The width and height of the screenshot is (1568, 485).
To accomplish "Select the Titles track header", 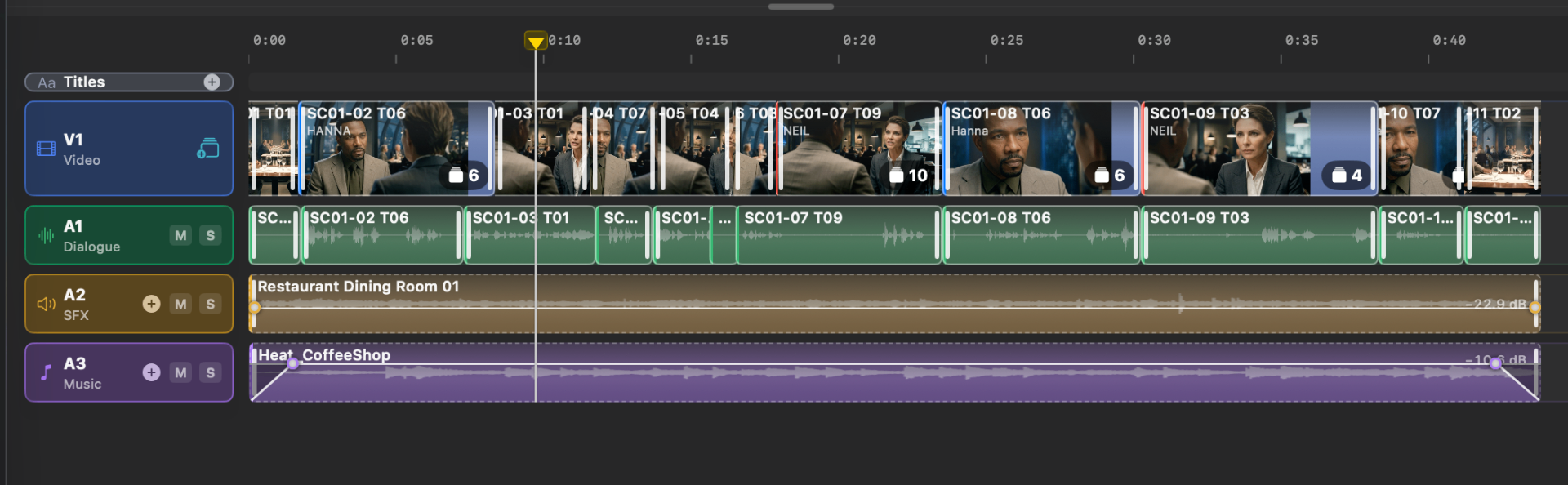I will tap(129, 82).
